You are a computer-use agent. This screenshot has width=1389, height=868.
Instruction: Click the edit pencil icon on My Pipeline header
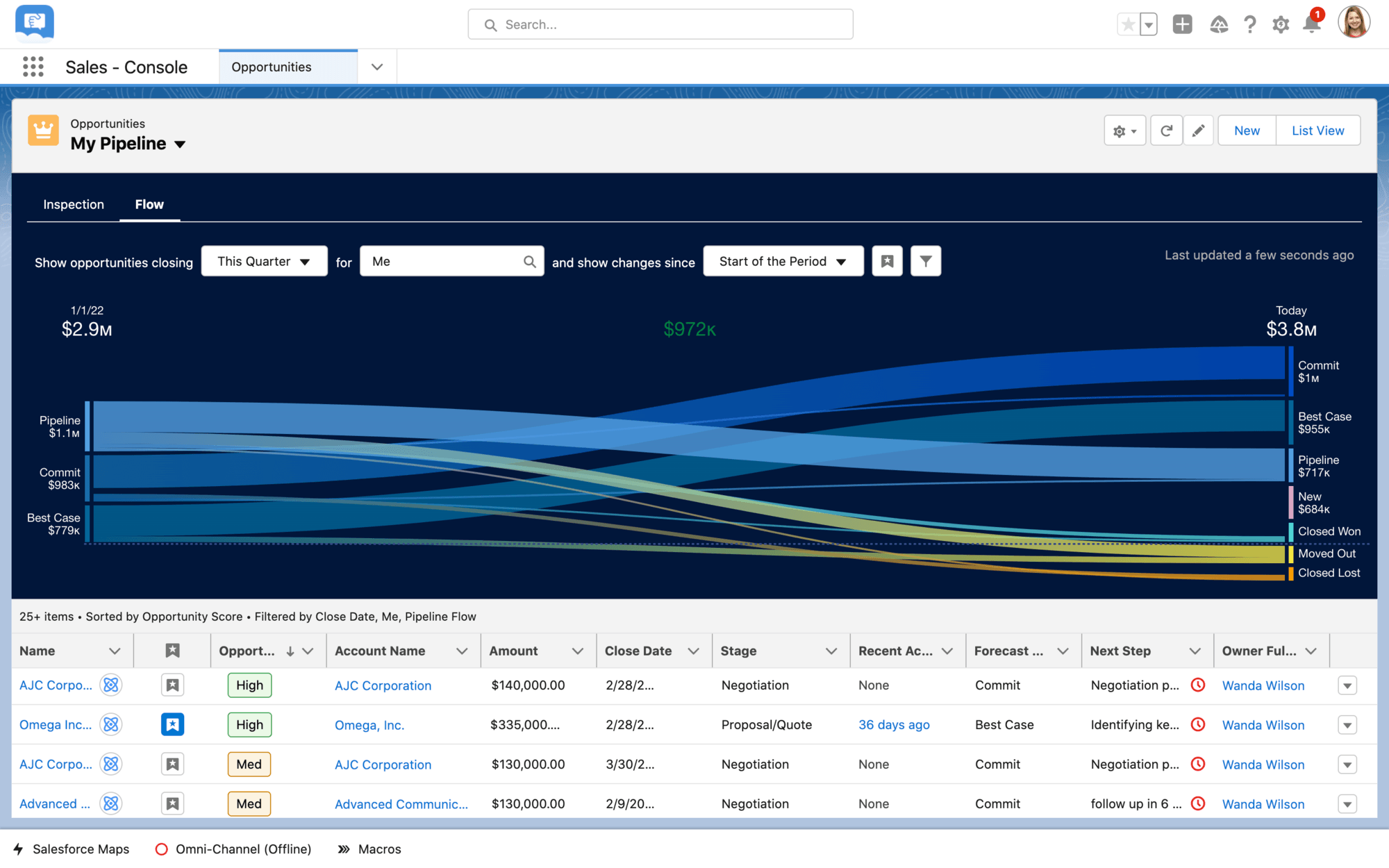click(1197, 130)
